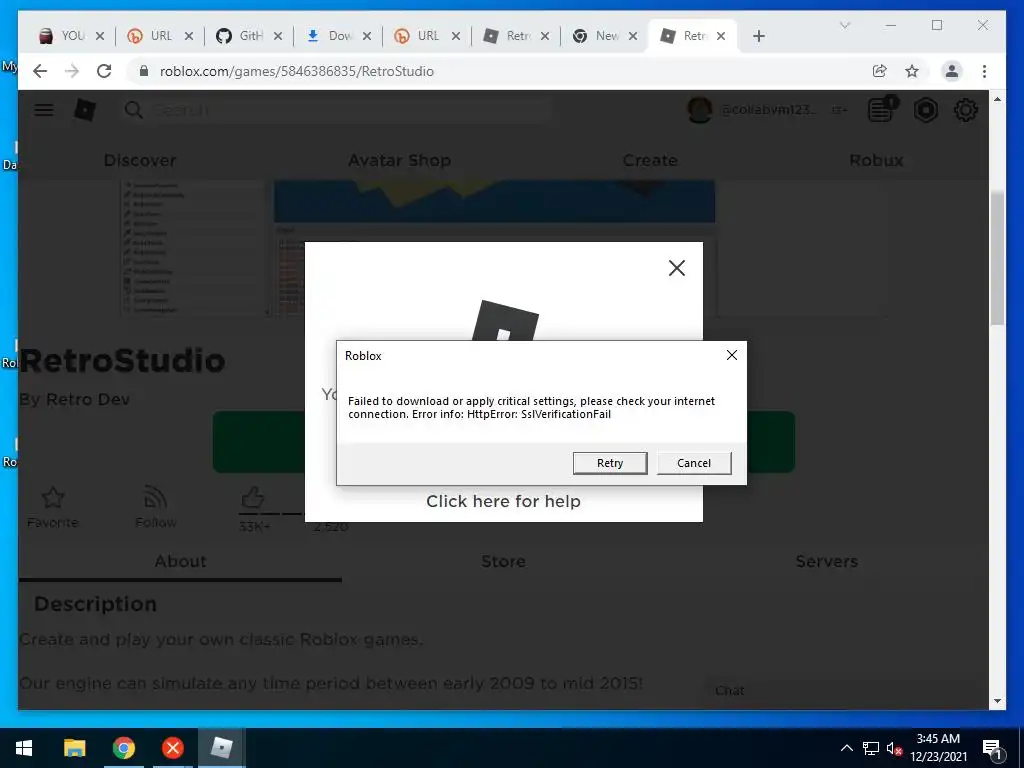Follow the RetroStudio game

tap(155, 507)
